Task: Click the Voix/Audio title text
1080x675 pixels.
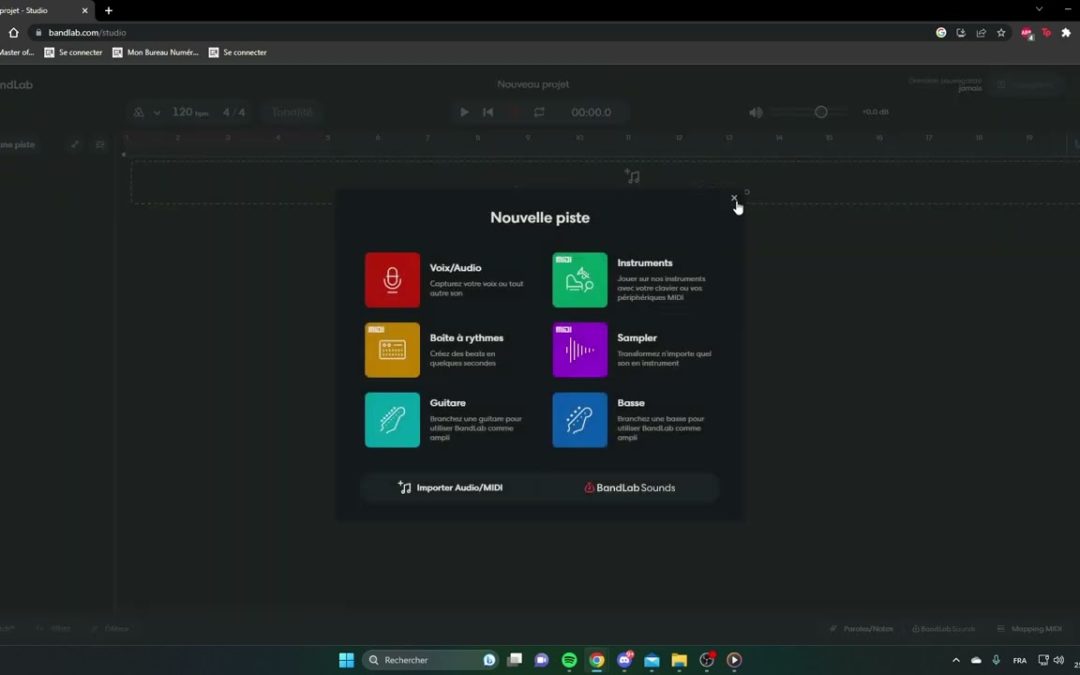Action: (455, 268)
